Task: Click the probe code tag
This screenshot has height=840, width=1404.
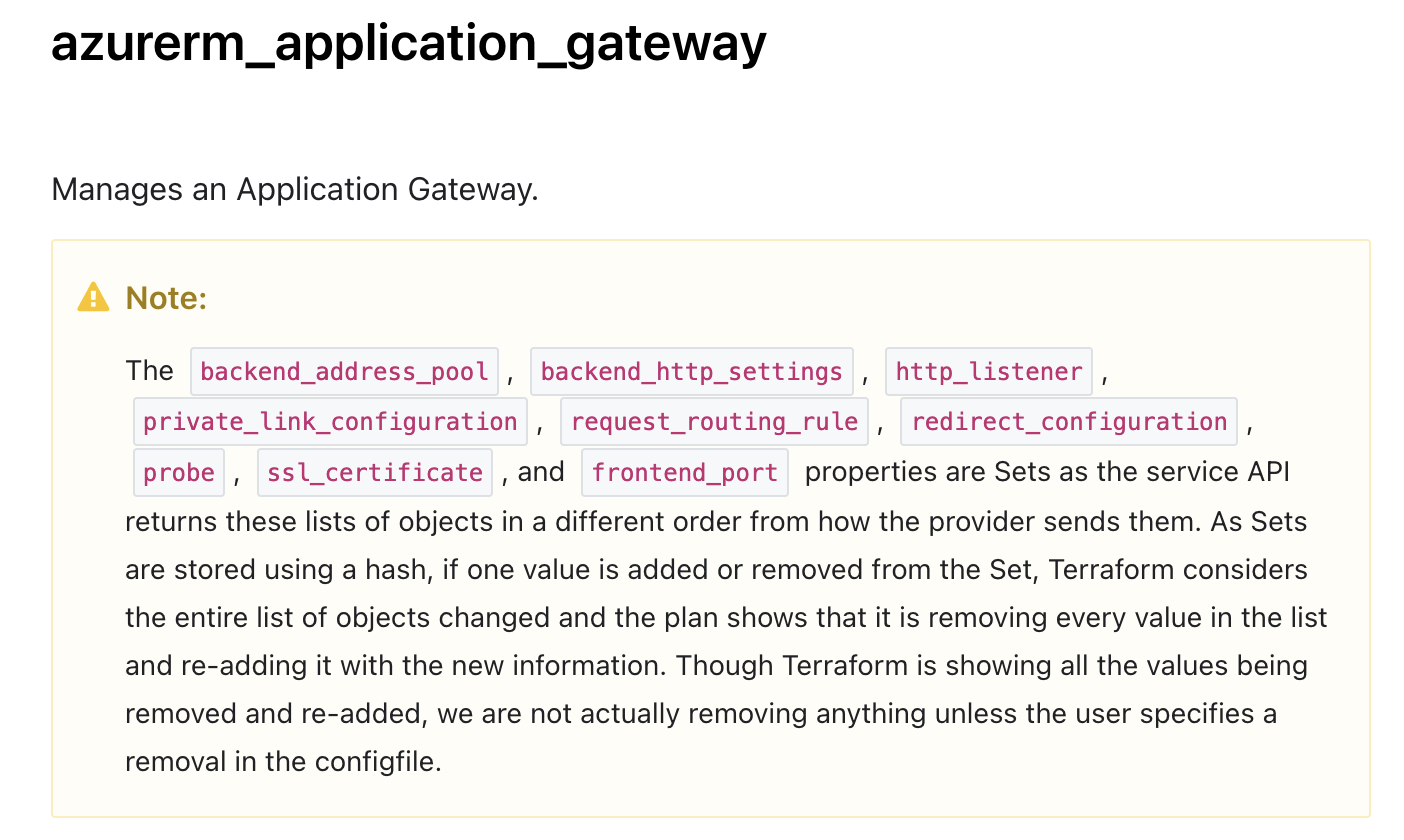Action: 179,472
